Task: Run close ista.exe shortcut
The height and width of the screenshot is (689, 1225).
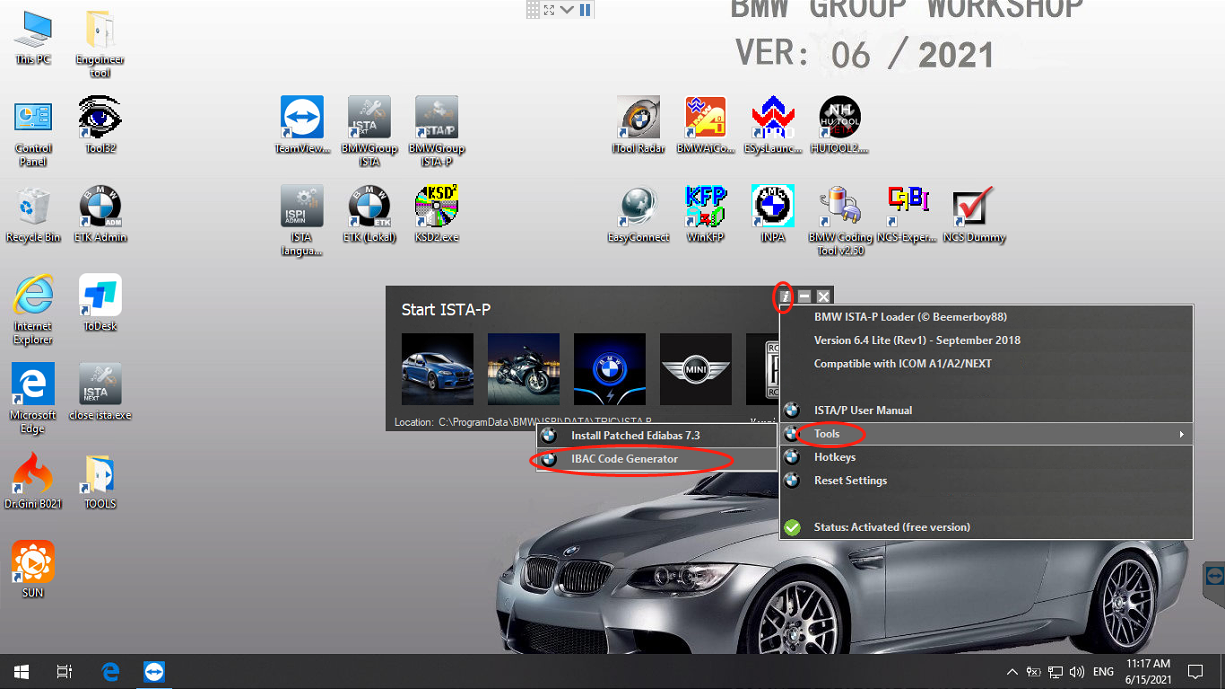Action: [100, 392]
